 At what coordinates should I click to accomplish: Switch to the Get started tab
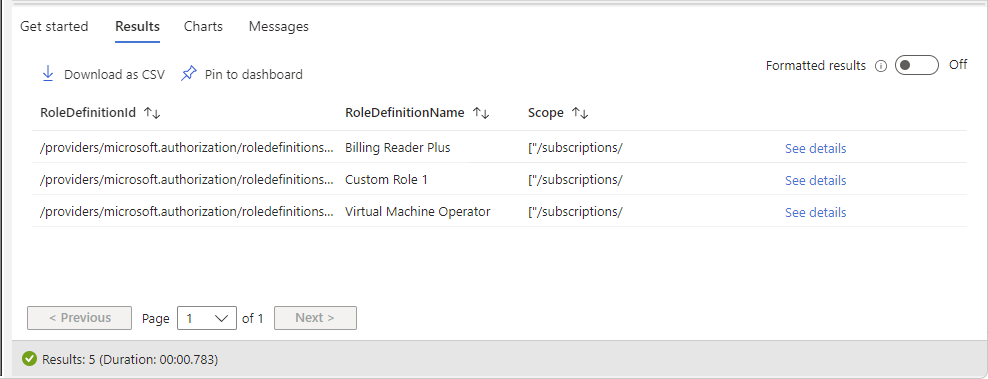coord(54,26)
